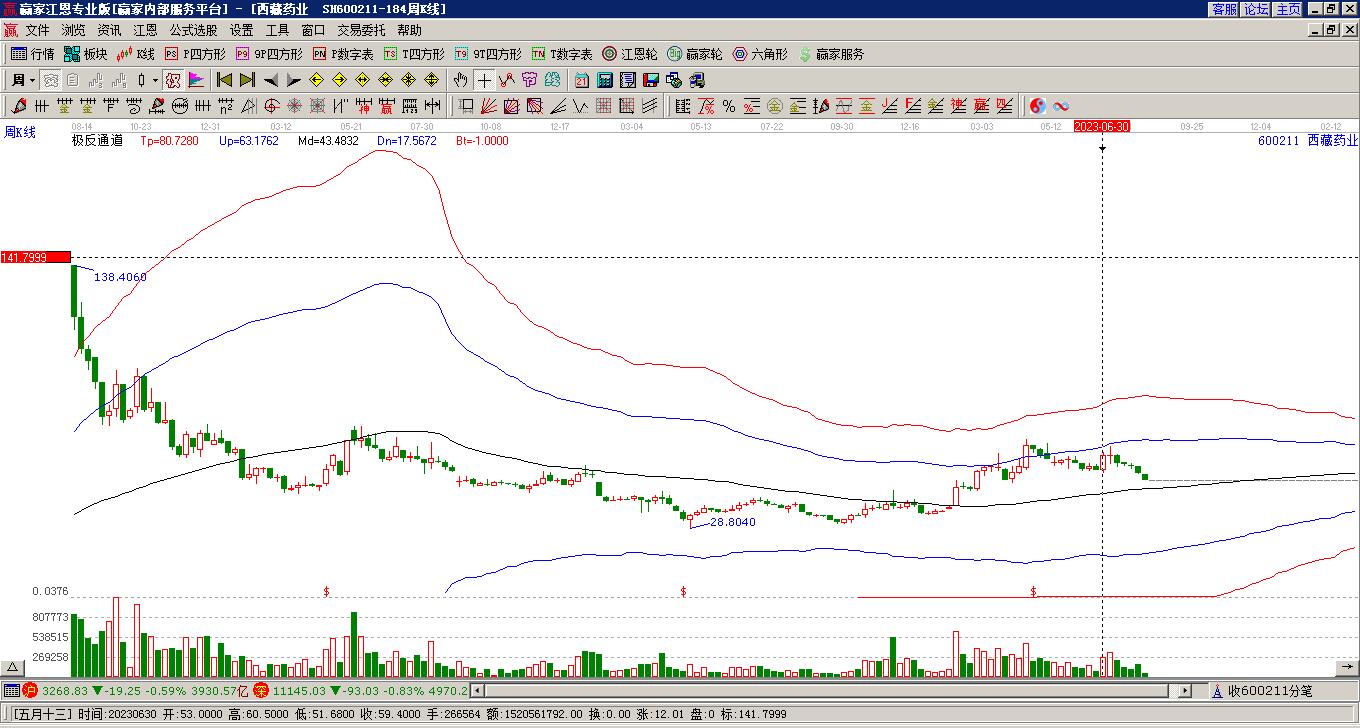The height and width of the screenshot is (728, 1360).
Task: Open the 赢家轮 wheel tool
Action: (x=695, y=54)
